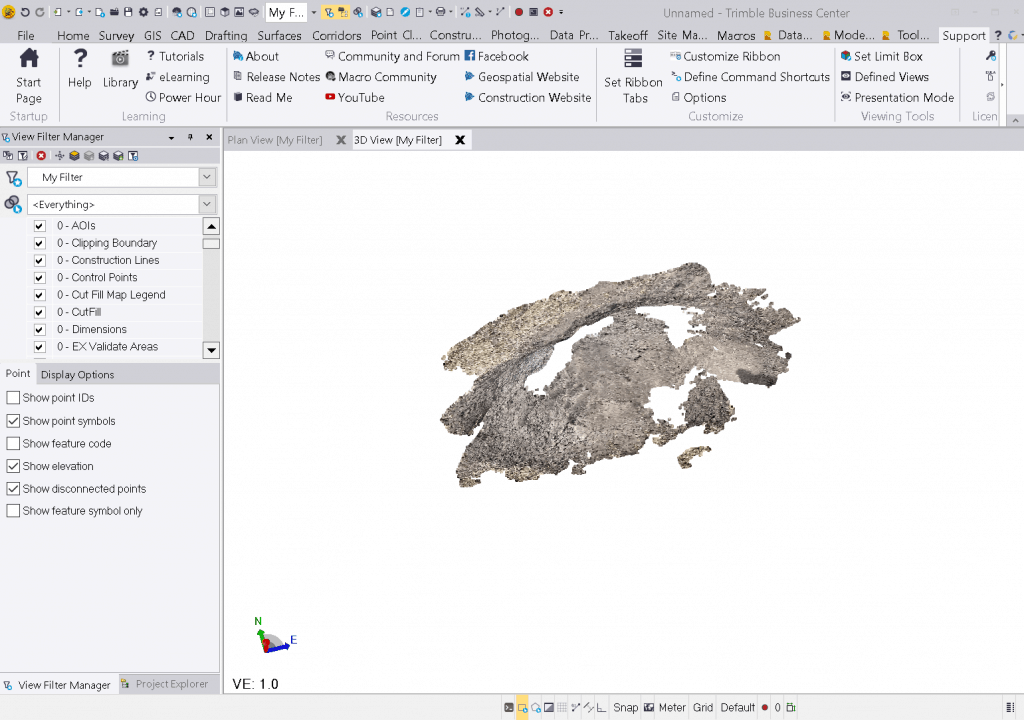The width and height of the screenshot is (1024, 720).
Task: Click red dot indicator in status bar
Action: (765, 708)
